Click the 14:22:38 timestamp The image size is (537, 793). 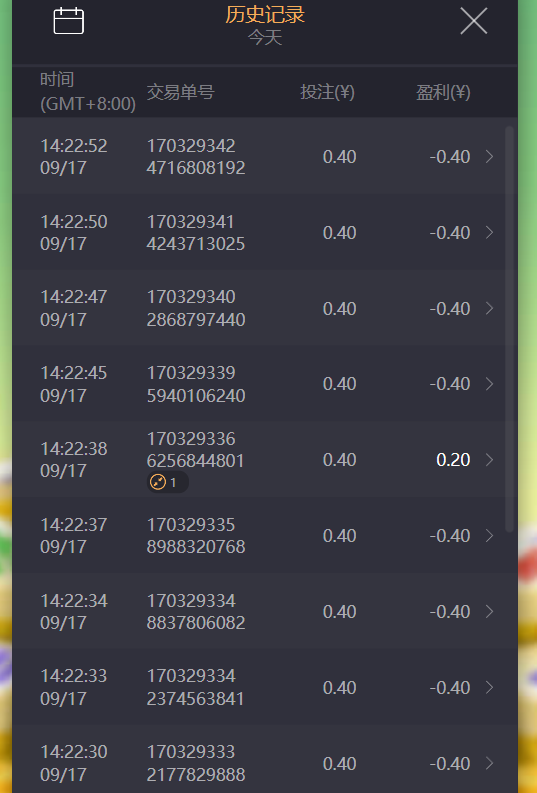(74, 449)
